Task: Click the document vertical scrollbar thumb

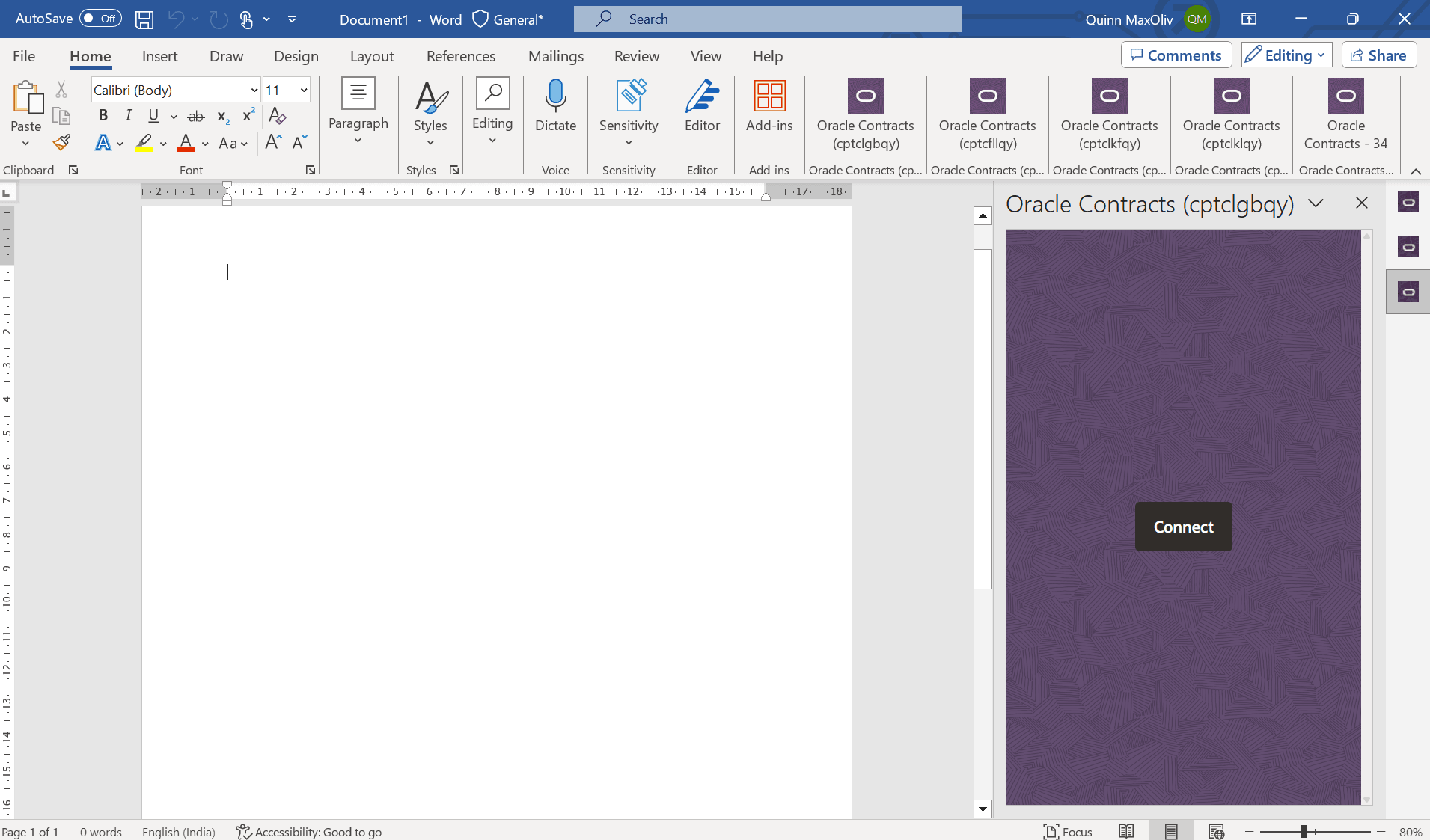Action: 983,419
